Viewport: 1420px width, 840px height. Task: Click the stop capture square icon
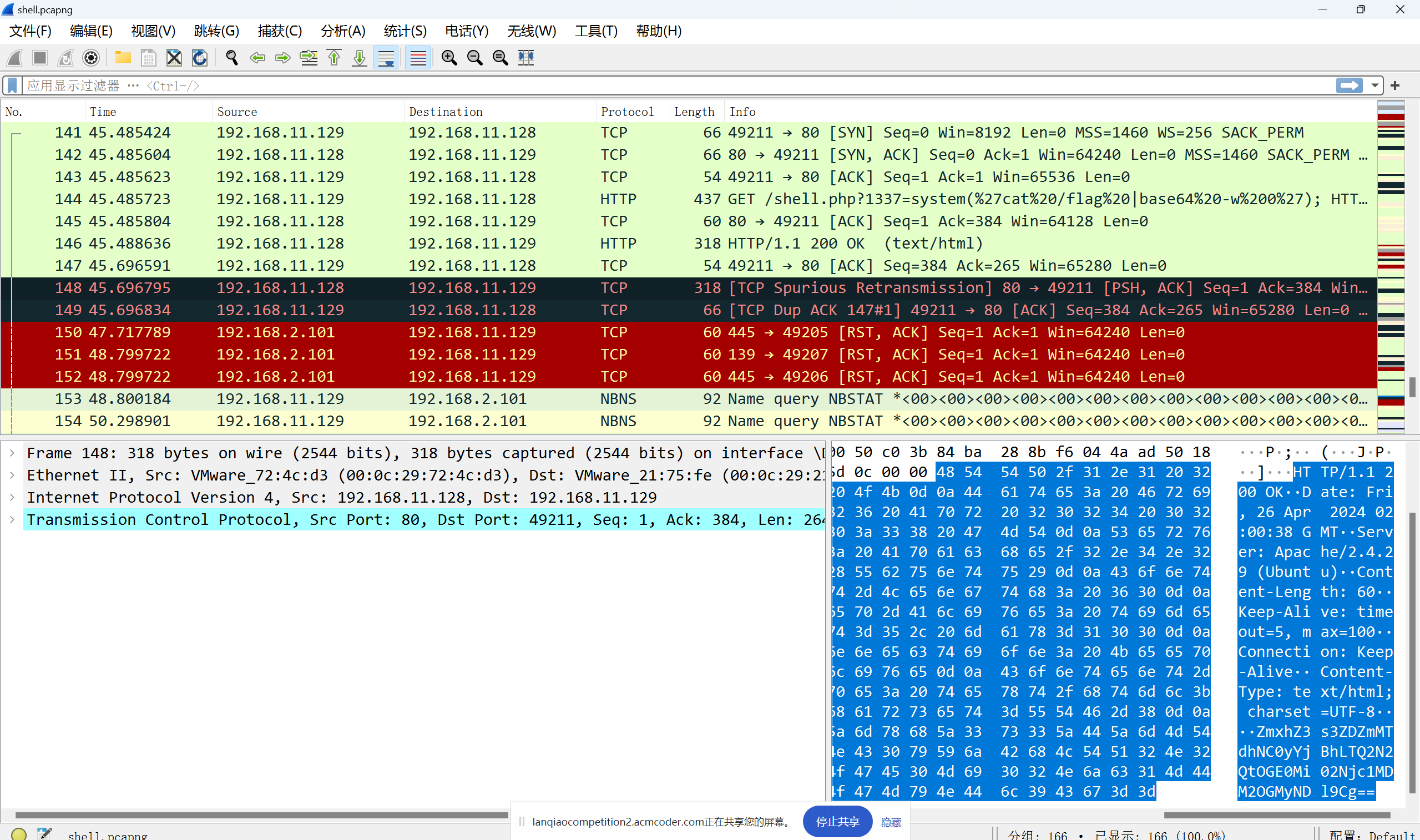(x=40, y=57)
